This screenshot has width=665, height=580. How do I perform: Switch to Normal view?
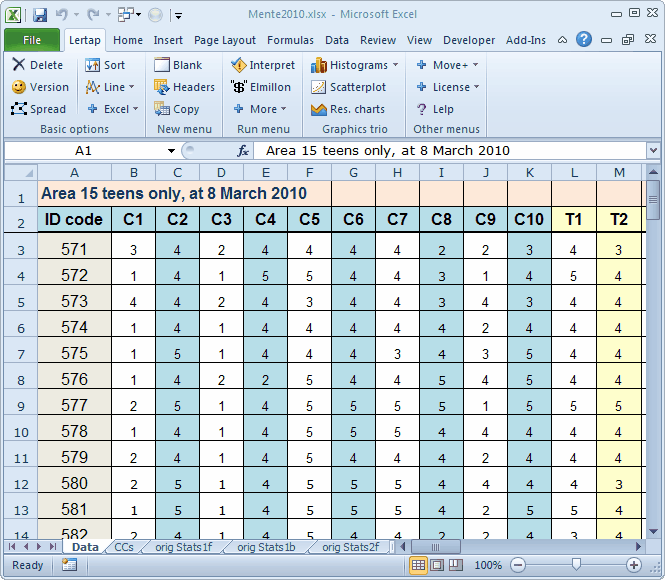418,565
